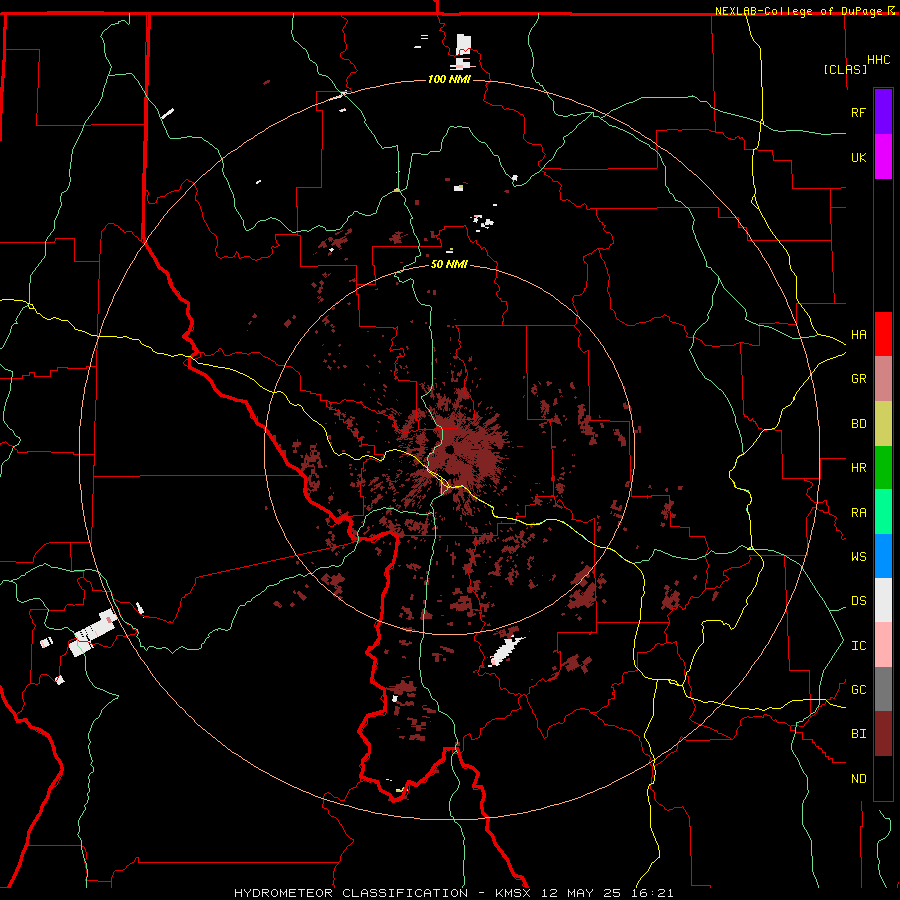Viewport: 900px width, 900px height.
Task: Click the 'ND' legend label
Action: point(858,779)
